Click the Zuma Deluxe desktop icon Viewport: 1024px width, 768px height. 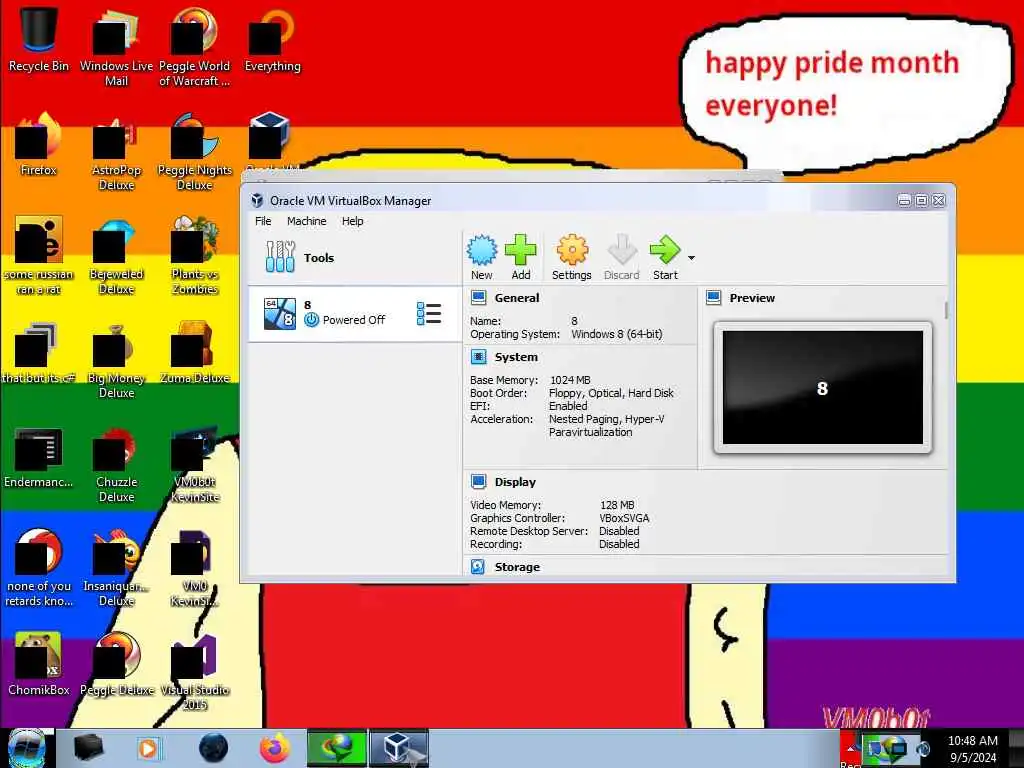[x=195, y=352]
